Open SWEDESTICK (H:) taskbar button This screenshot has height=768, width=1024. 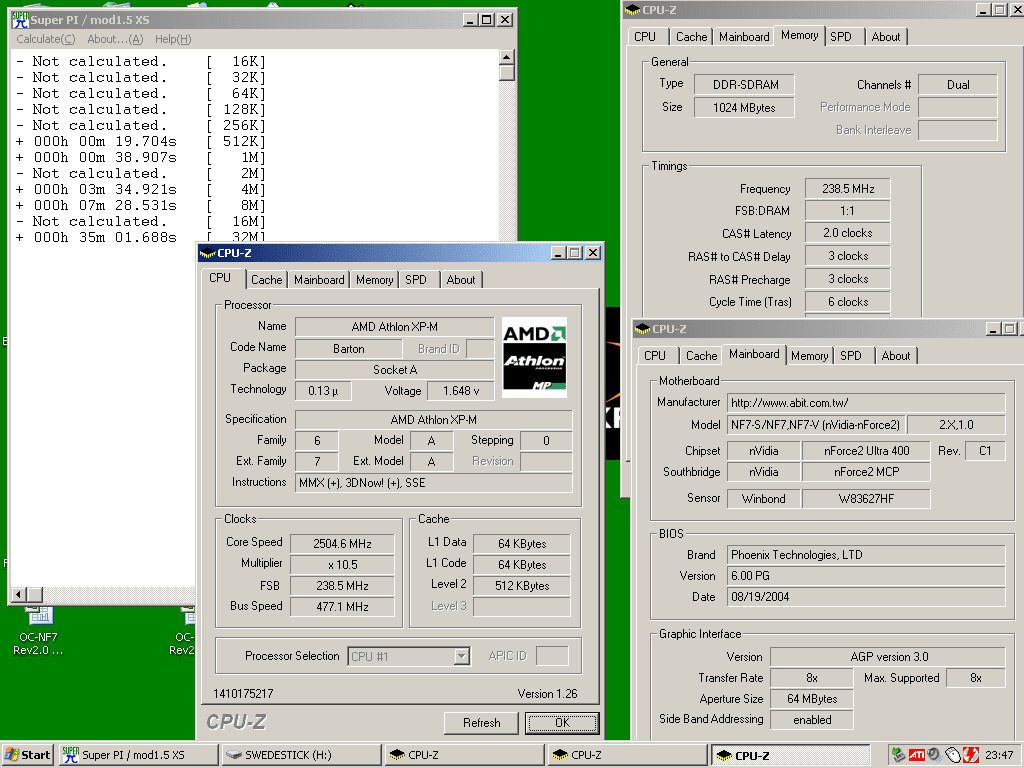[x=302, y=755]
